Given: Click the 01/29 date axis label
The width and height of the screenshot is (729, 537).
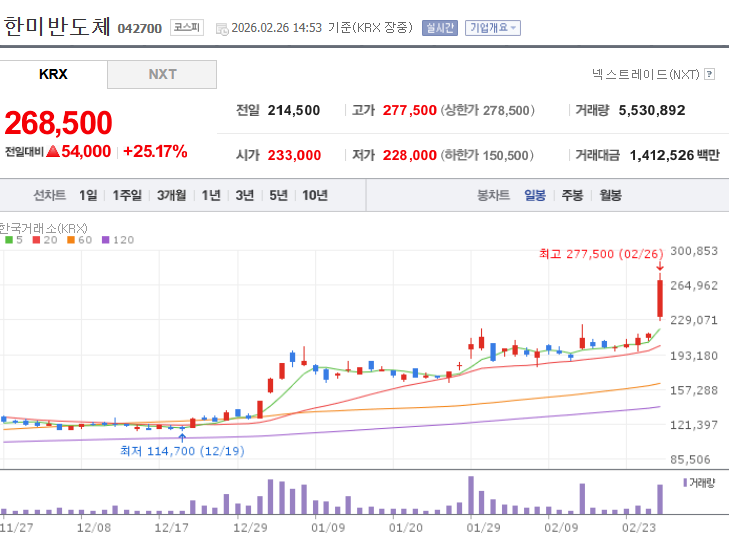Looking at the screenshot, I should pos(483,528).
